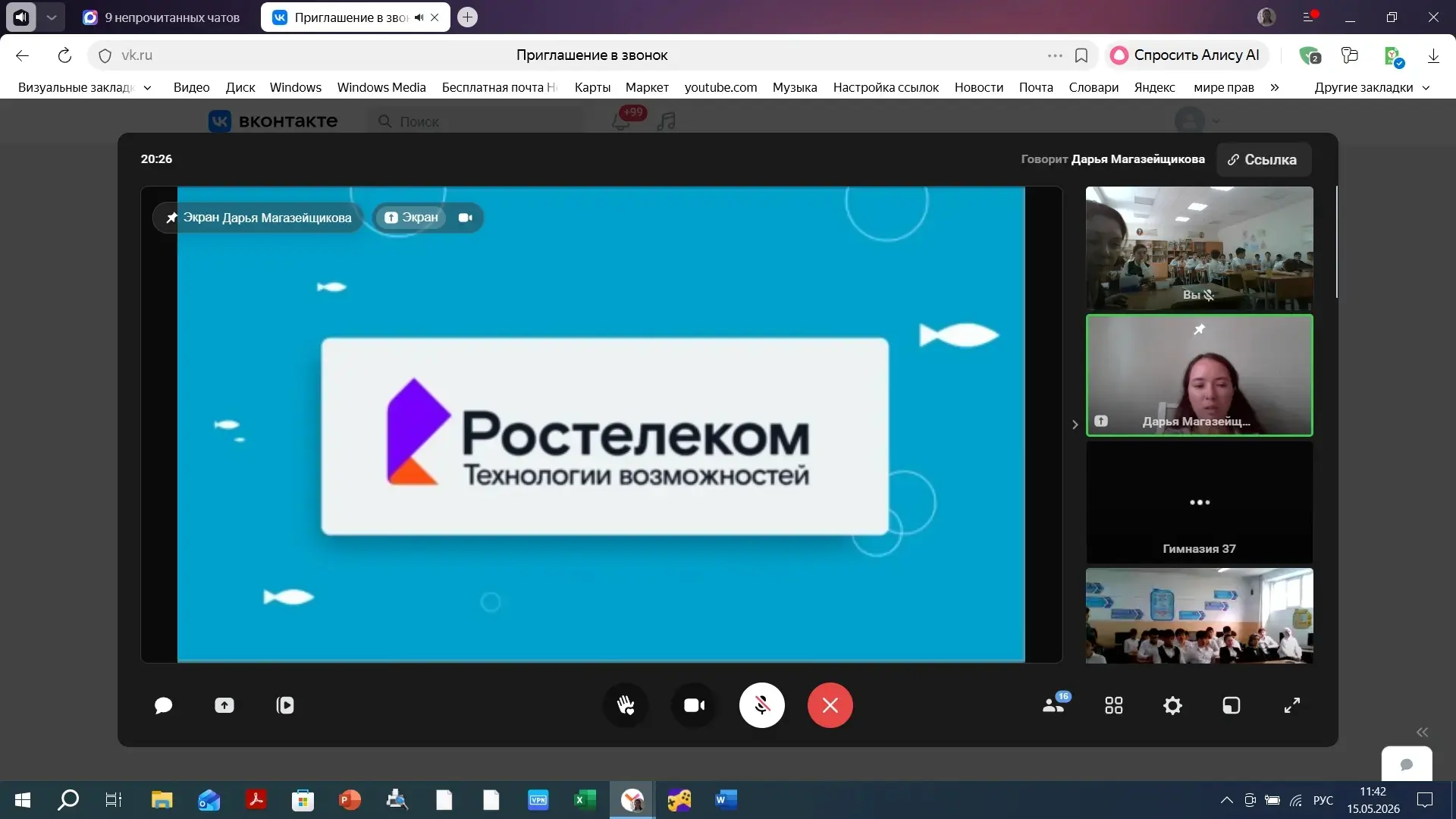Open the browser downloads icon

1433,55
